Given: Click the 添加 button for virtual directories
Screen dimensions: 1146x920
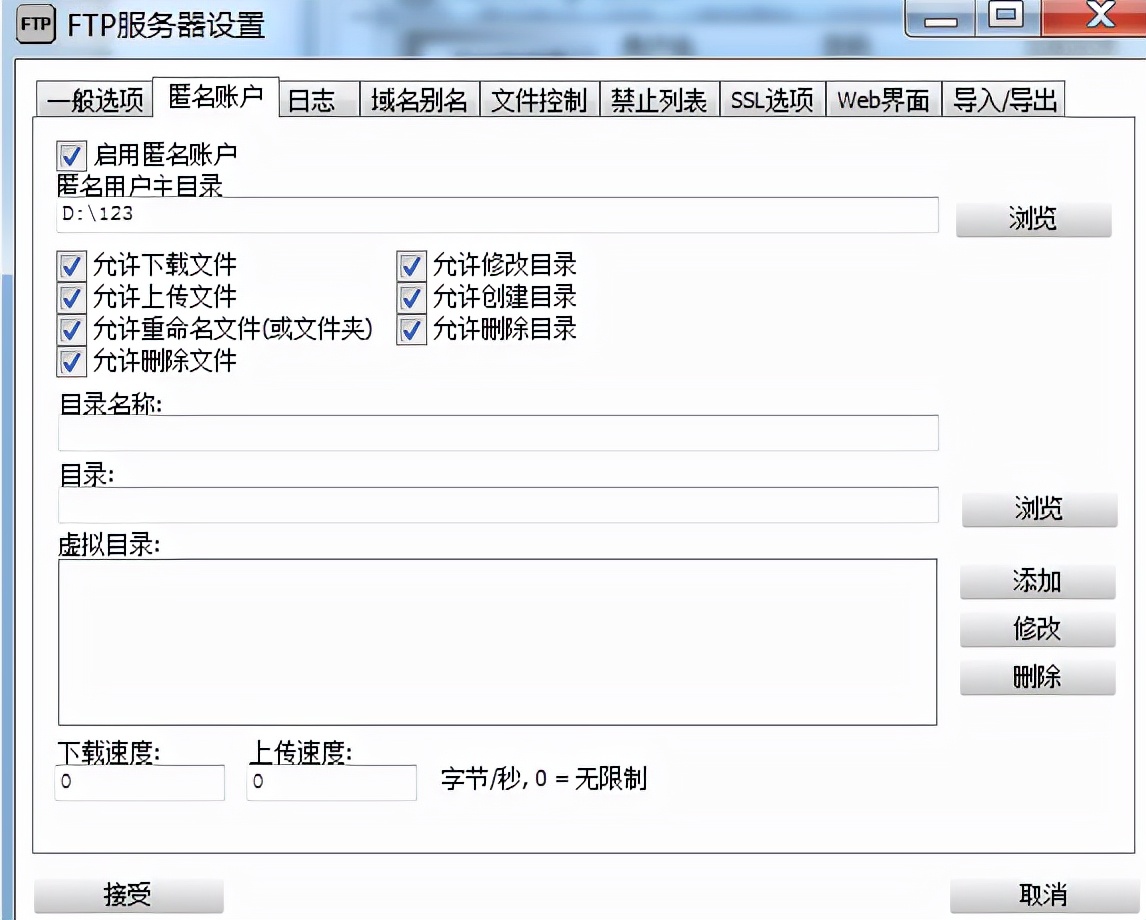Looking at the screenshot, I should pos(1038,581).
